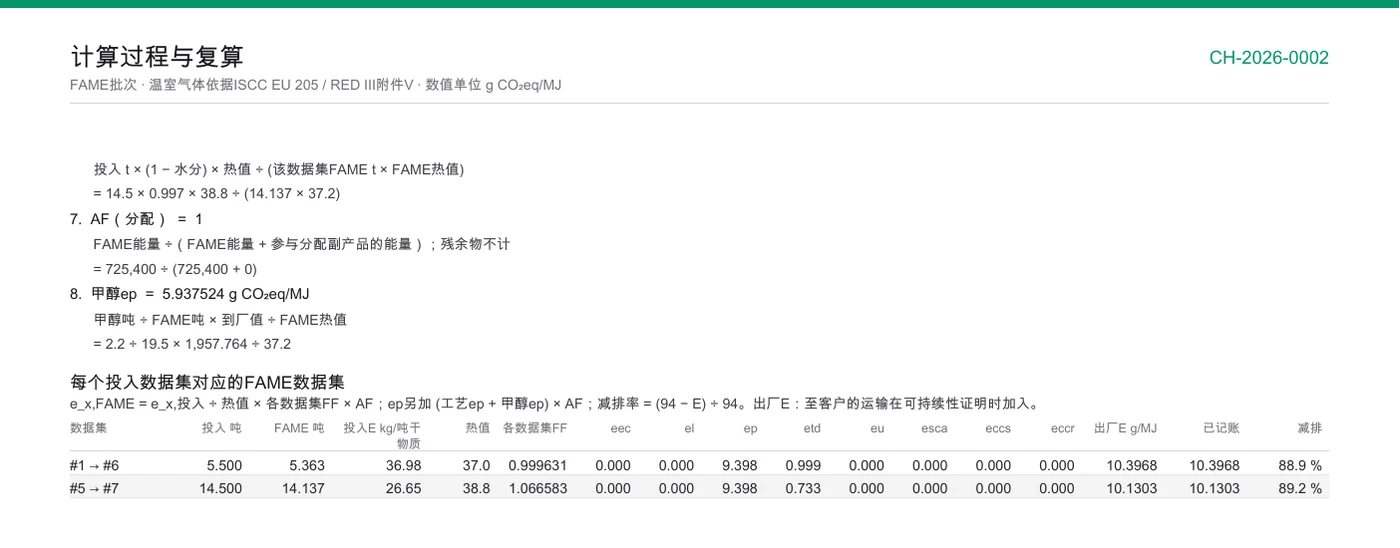Click the eccs column header

(998, 428)
